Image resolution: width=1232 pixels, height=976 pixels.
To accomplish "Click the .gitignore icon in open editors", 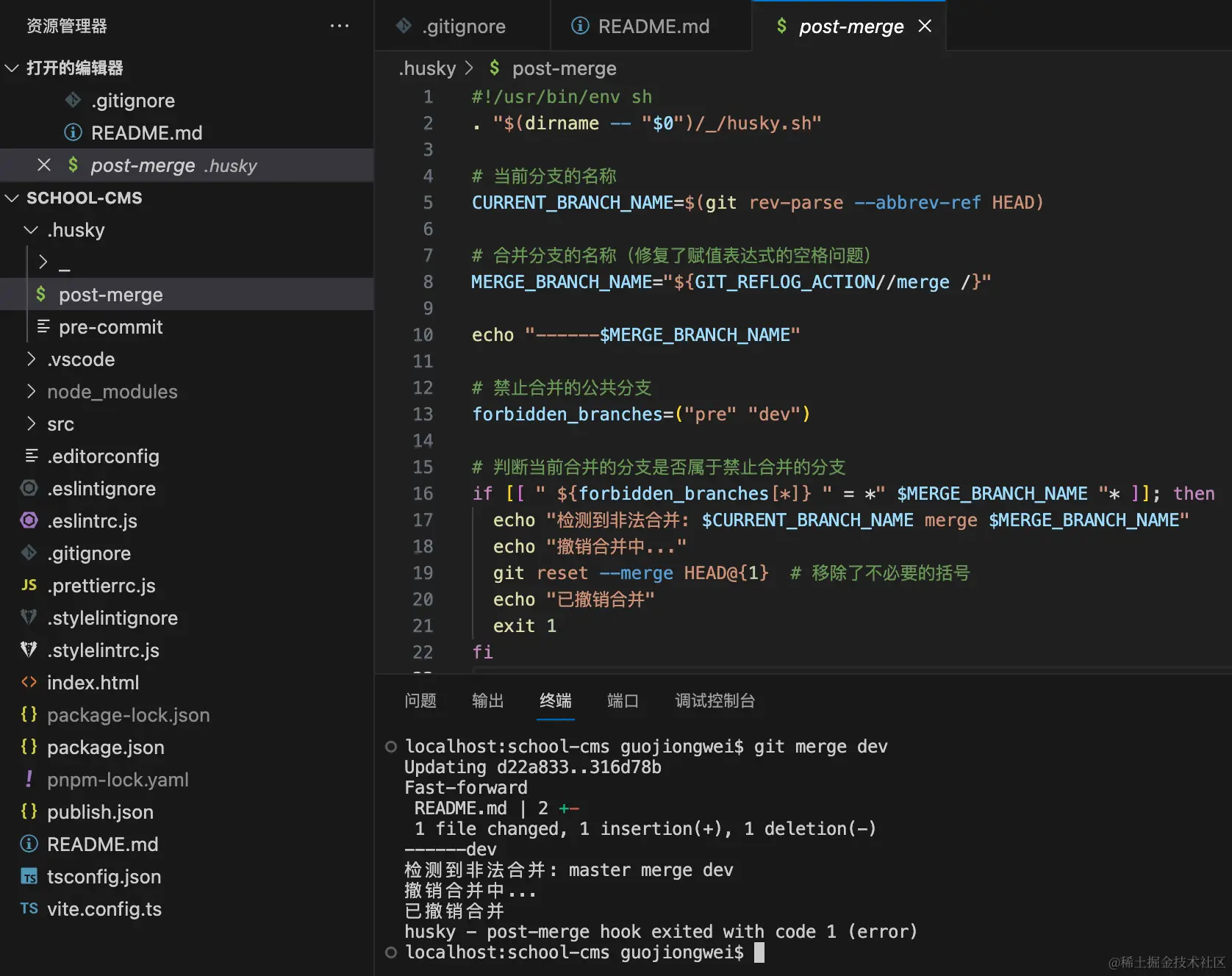I will tap(73, 100).
